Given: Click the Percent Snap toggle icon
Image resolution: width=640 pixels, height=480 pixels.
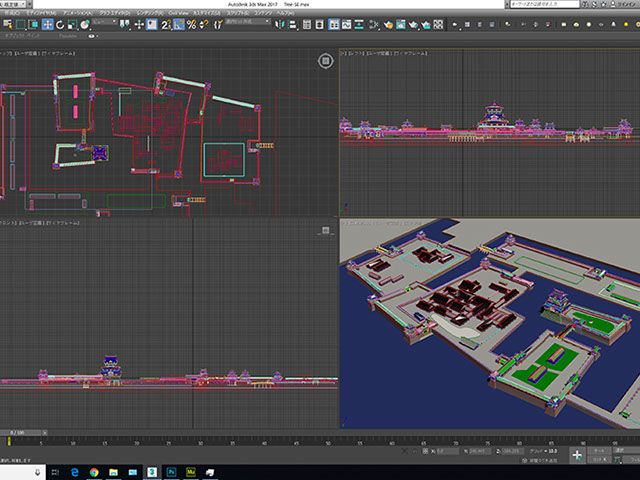Looking at the screenshot, I should pos(191,24).
